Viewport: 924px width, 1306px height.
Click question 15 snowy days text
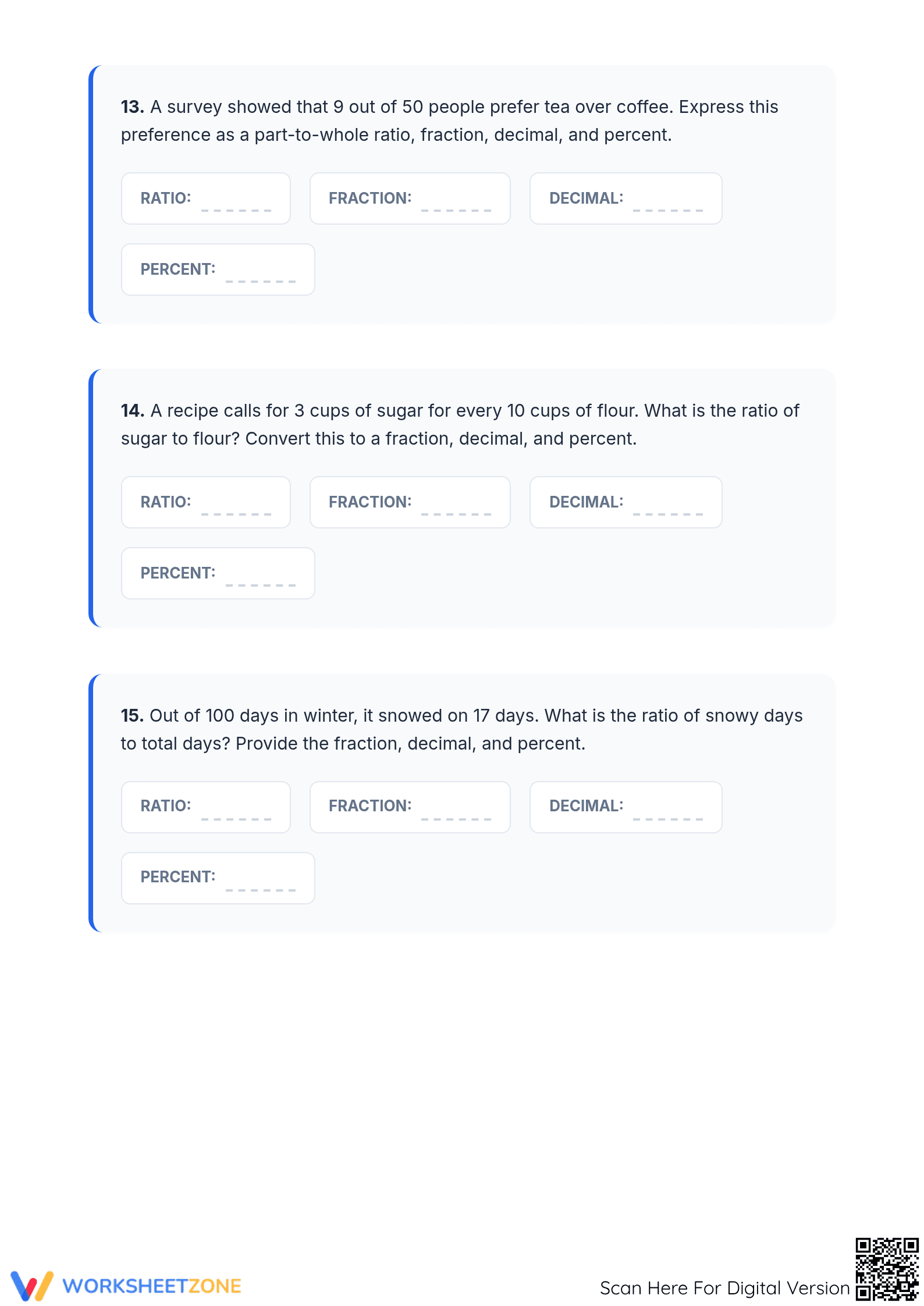[x=462, y=729]
